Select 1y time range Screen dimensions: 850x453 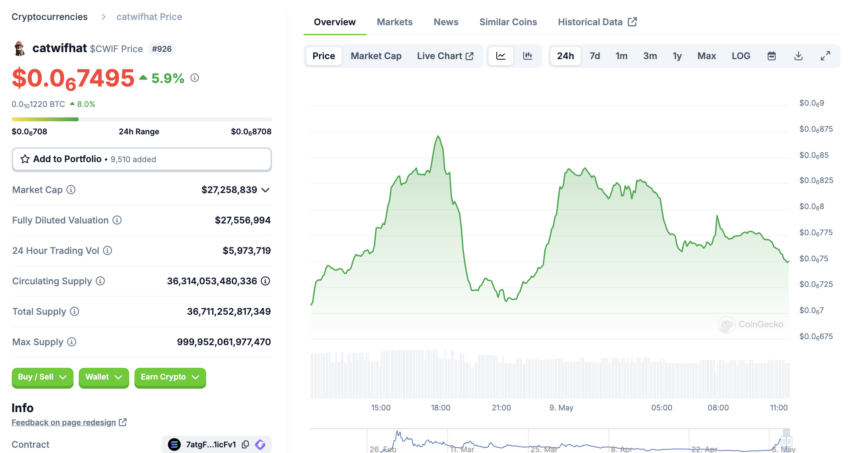coord(677,56)
